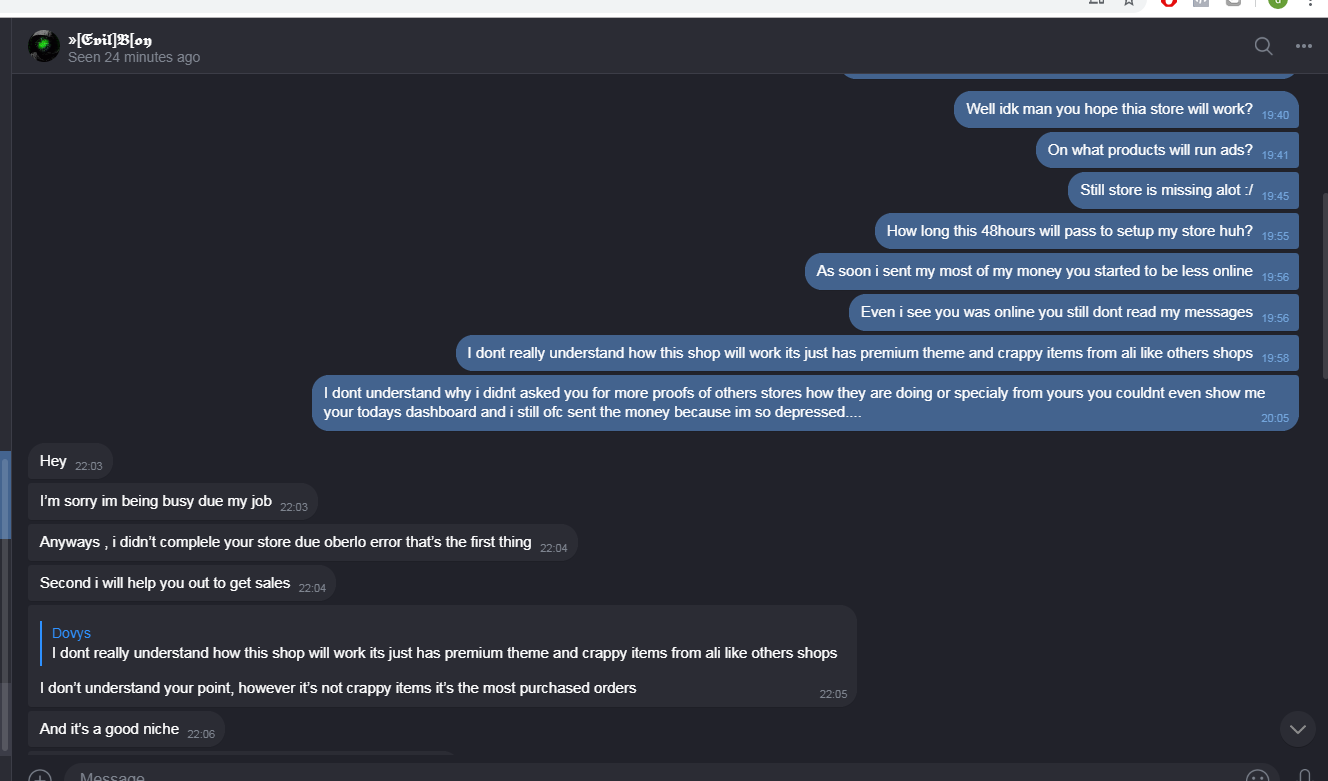The width and height of the screenshot is (1328, 781).
Task: Click the contact name in chat header
Action: click(x=110, y=40)
